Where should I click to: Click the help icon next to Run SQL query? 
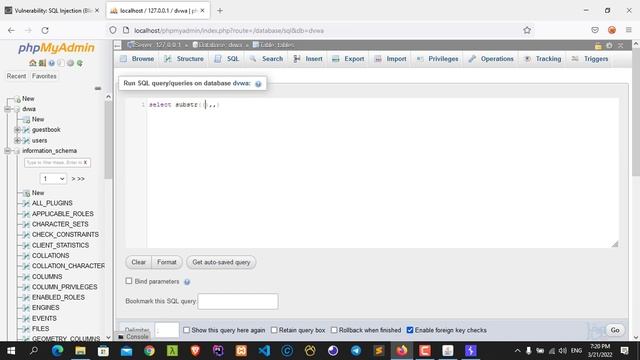258,84
